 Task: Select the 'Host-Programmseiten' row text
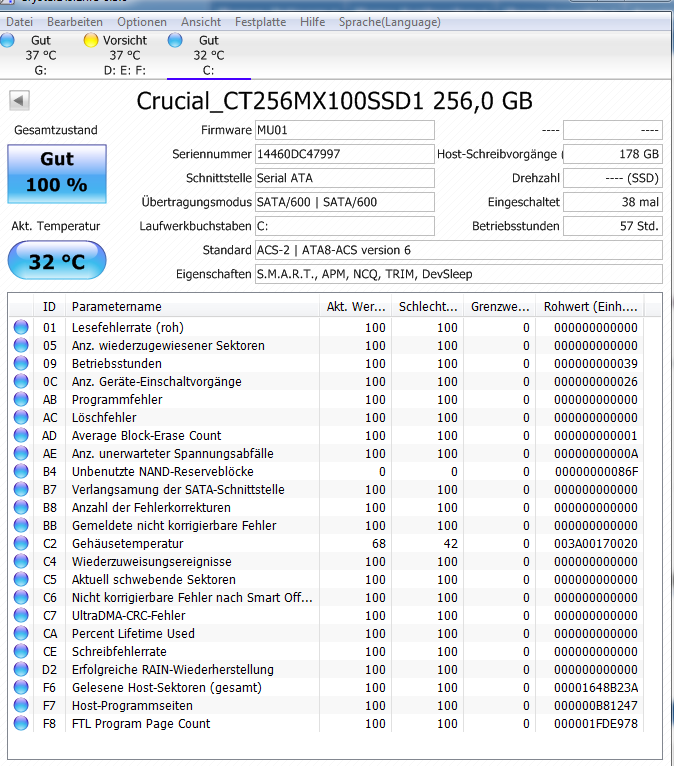point(132,705)
